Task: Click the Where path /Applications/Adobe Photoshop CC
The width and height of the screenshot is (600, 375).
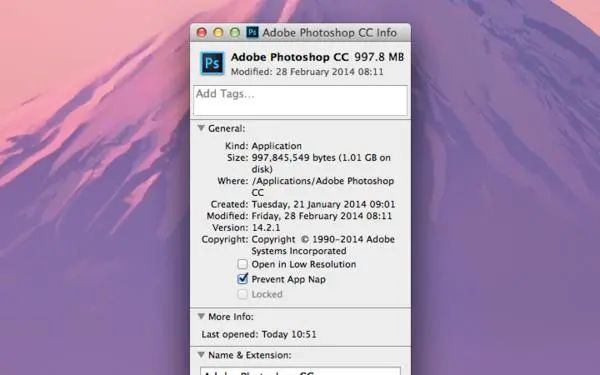Action: (323, 186)
